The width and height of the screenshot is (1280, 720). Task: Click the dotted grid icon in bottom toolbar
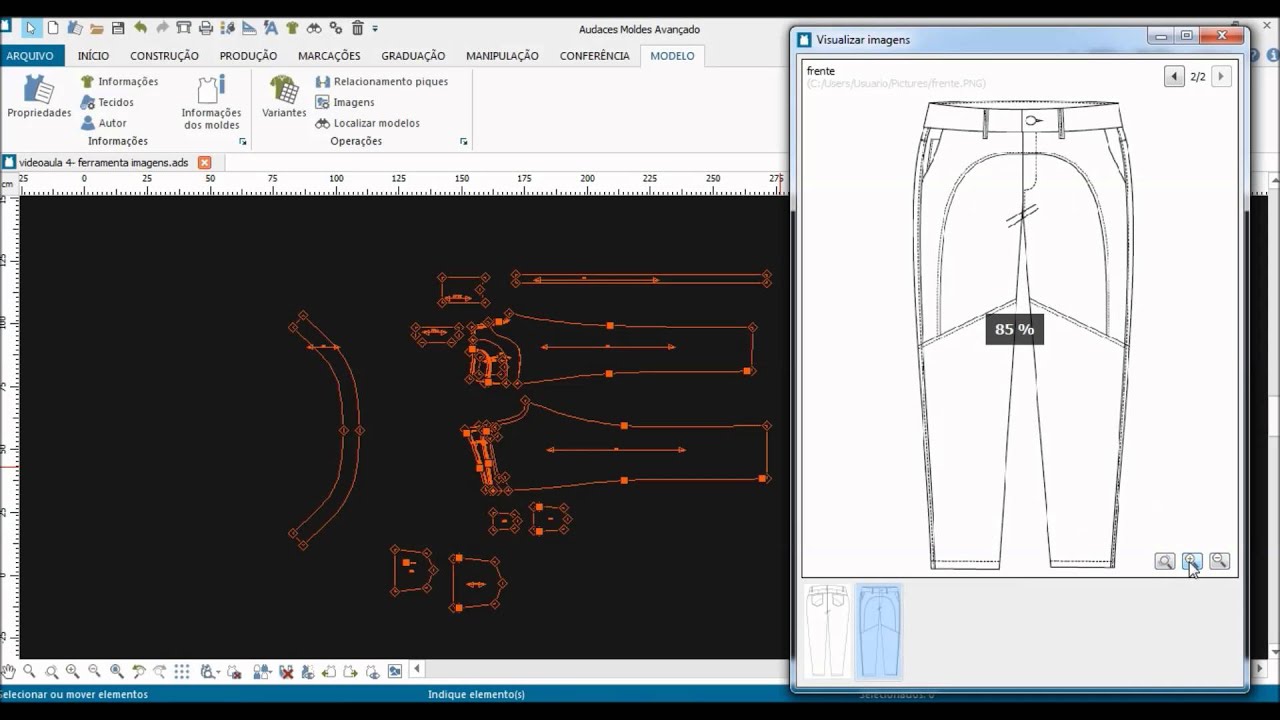(x=181, y=671)
